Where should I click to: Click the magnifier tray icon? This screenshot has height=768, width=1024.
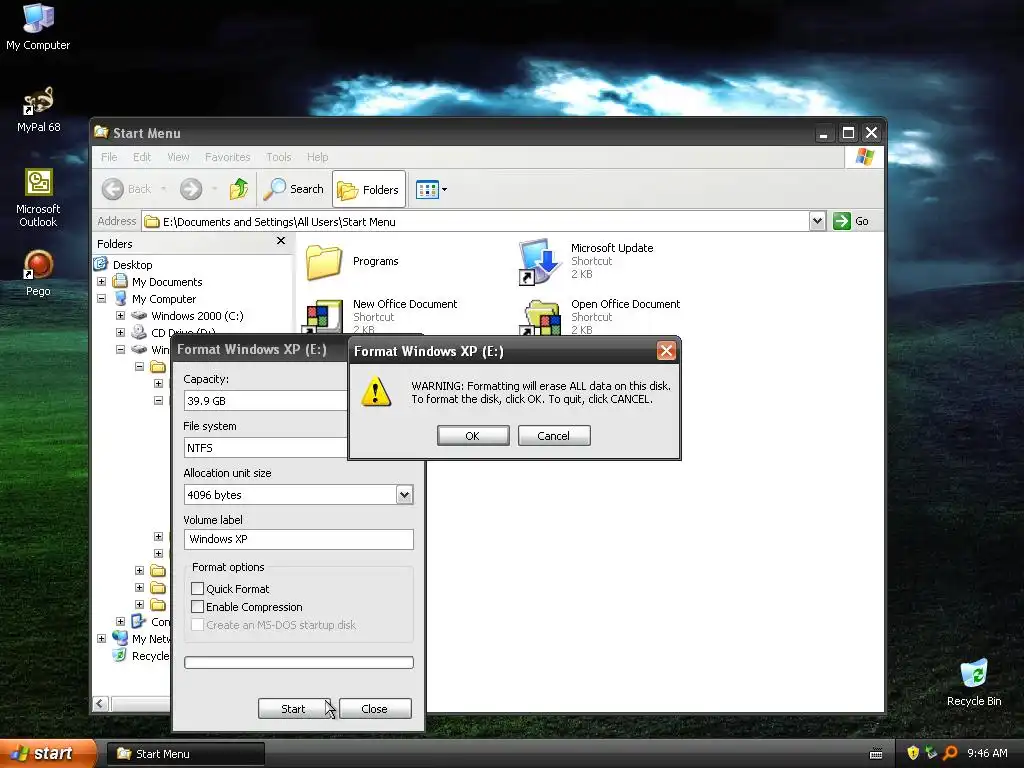coord(951,753)
